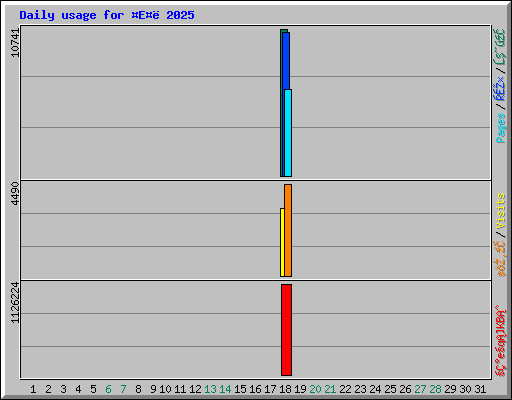The image size is (512, 400).
Task: Click the cyan Pages bar for day 18
Action: pos(288,133)
